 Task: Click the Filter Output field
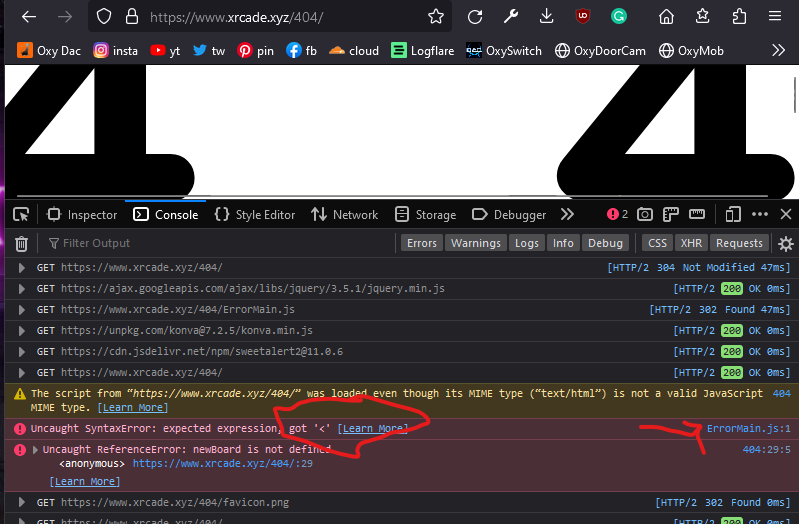[219, 243]
